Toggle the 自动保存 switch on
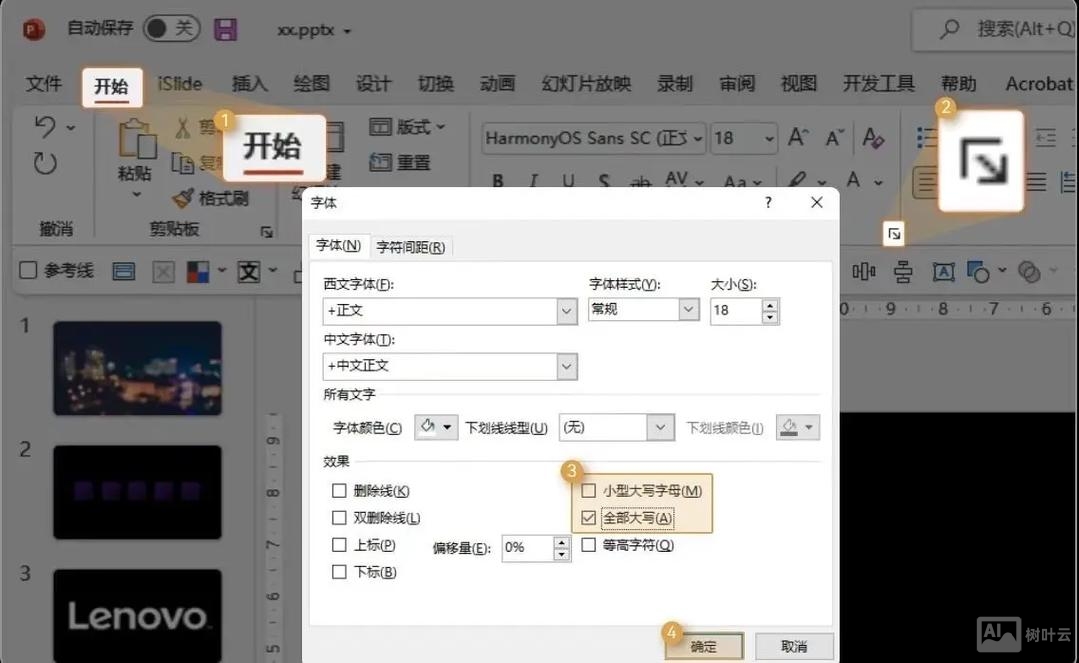 pyautogui.click(x=172, y=29)
